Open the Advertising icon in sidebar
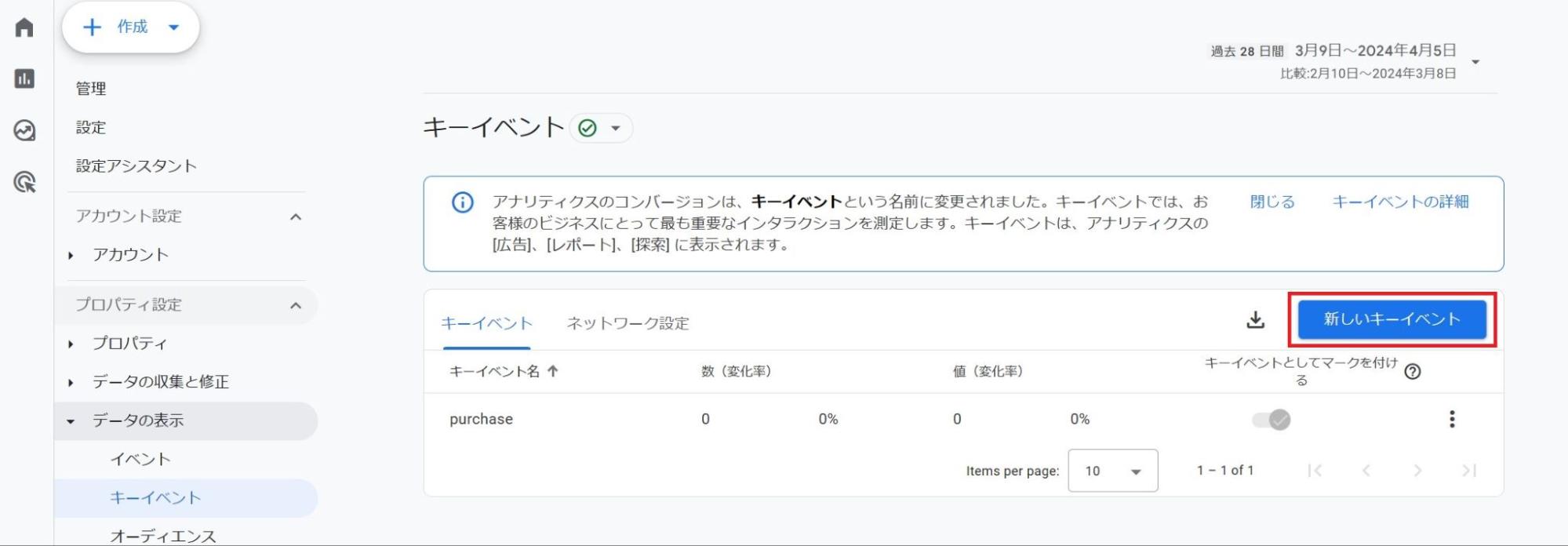 coord(24,183)
